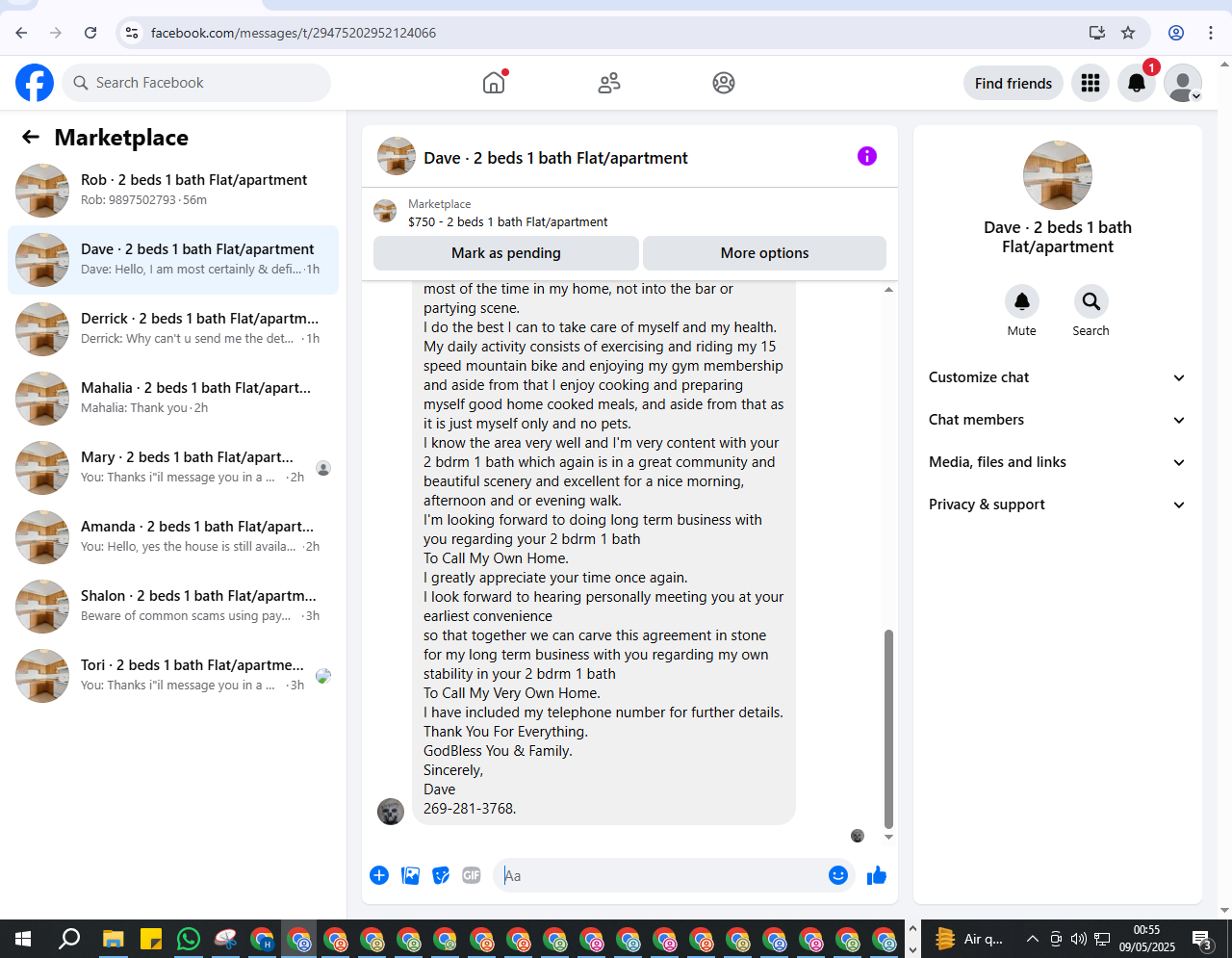Choose a sticker icon

[x=441, y=875]
